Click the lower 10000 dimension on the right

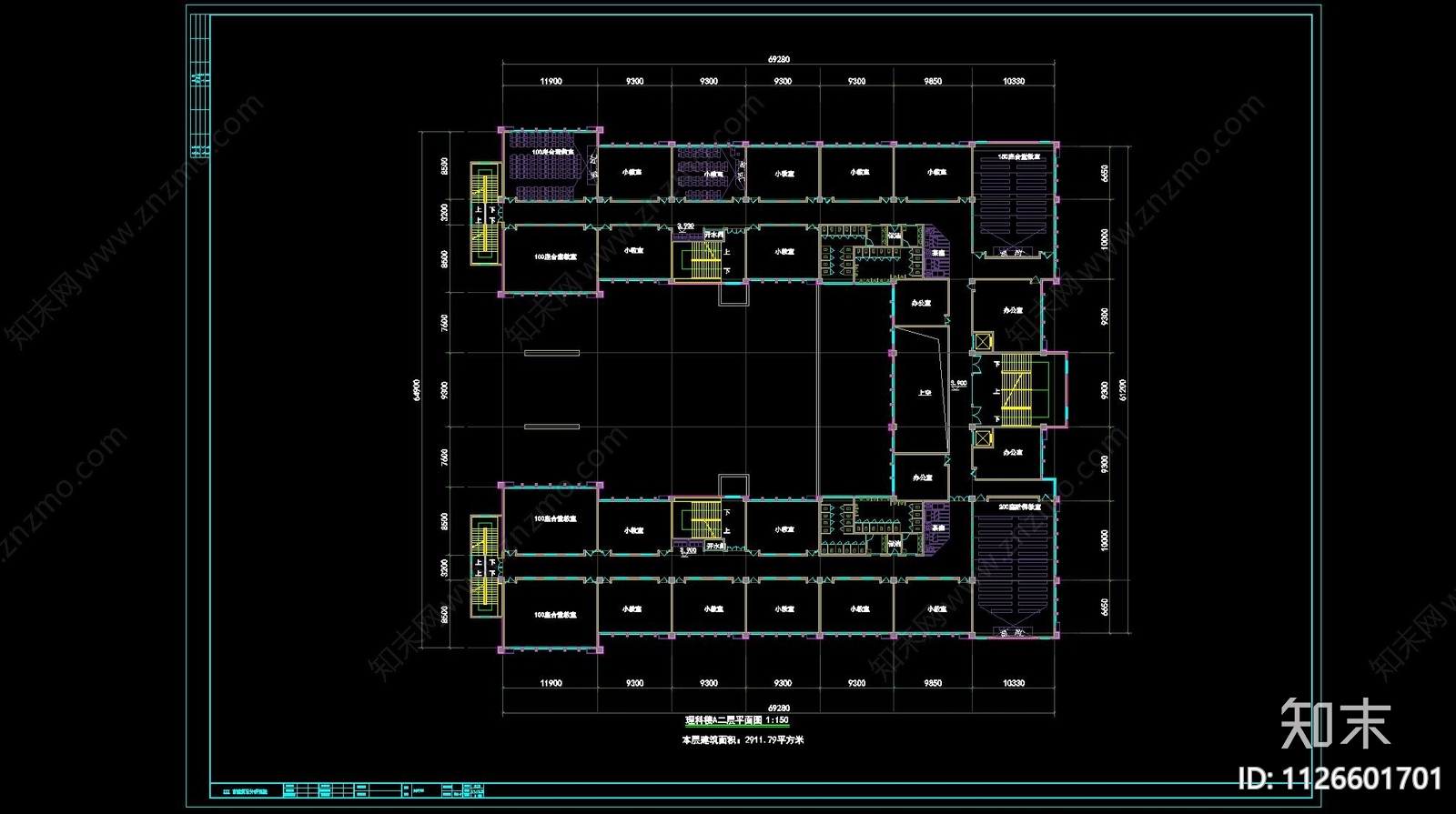point(1105,540)
